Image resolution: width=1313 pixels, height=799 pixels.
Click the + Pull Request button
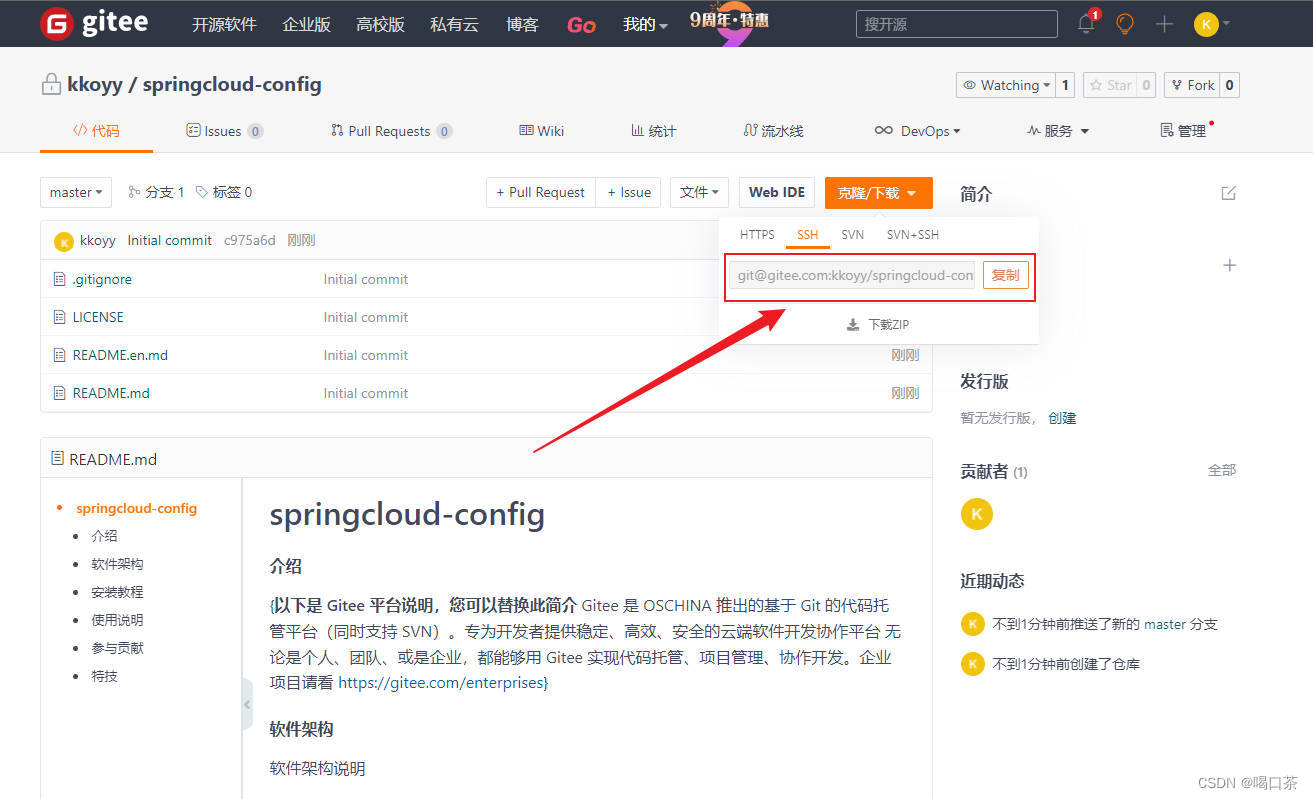[x=541, y=192]
